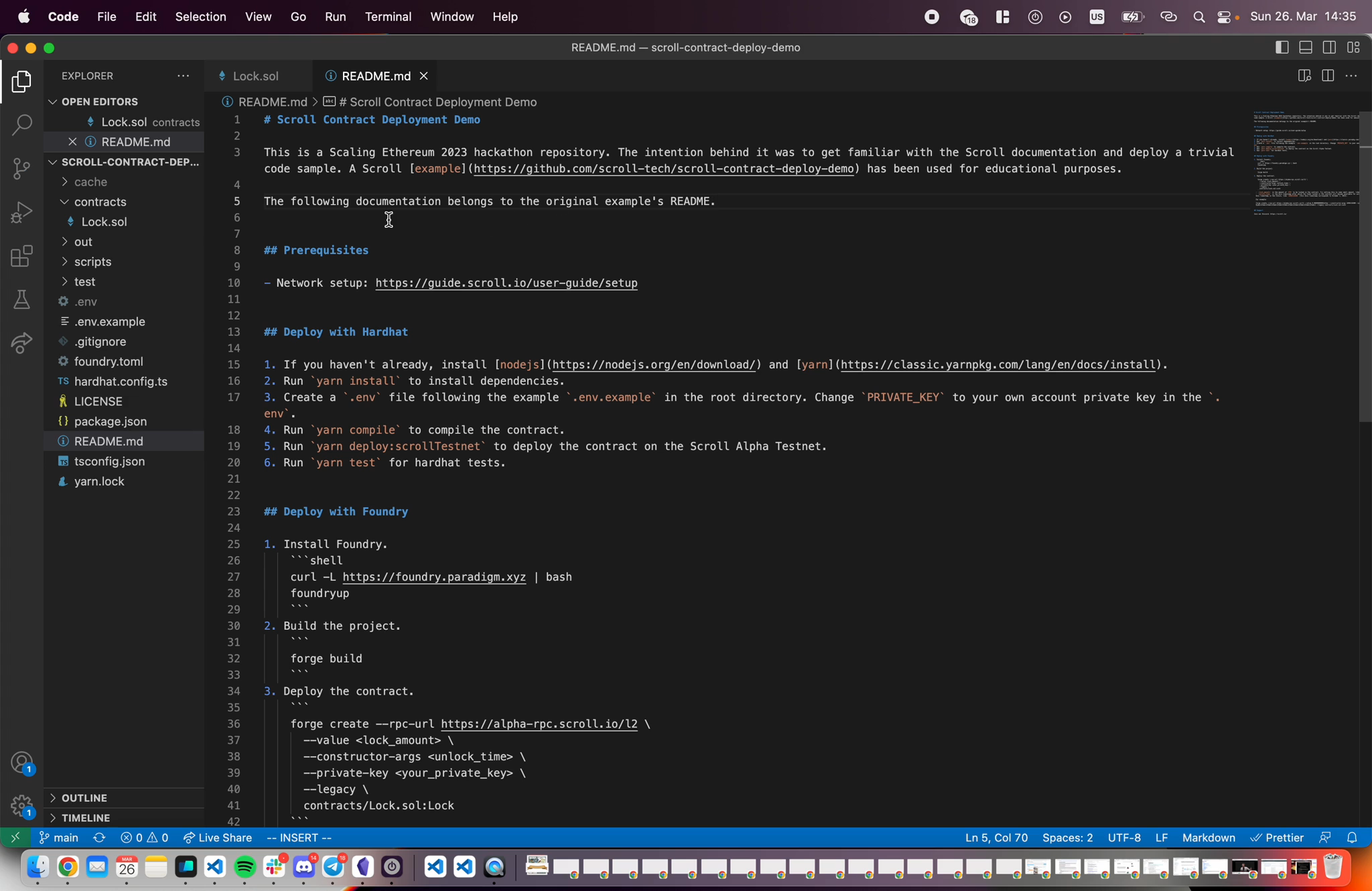1372x891 pixels.
Task: Toggle secondary side bar visibility
Action: 1329,48
